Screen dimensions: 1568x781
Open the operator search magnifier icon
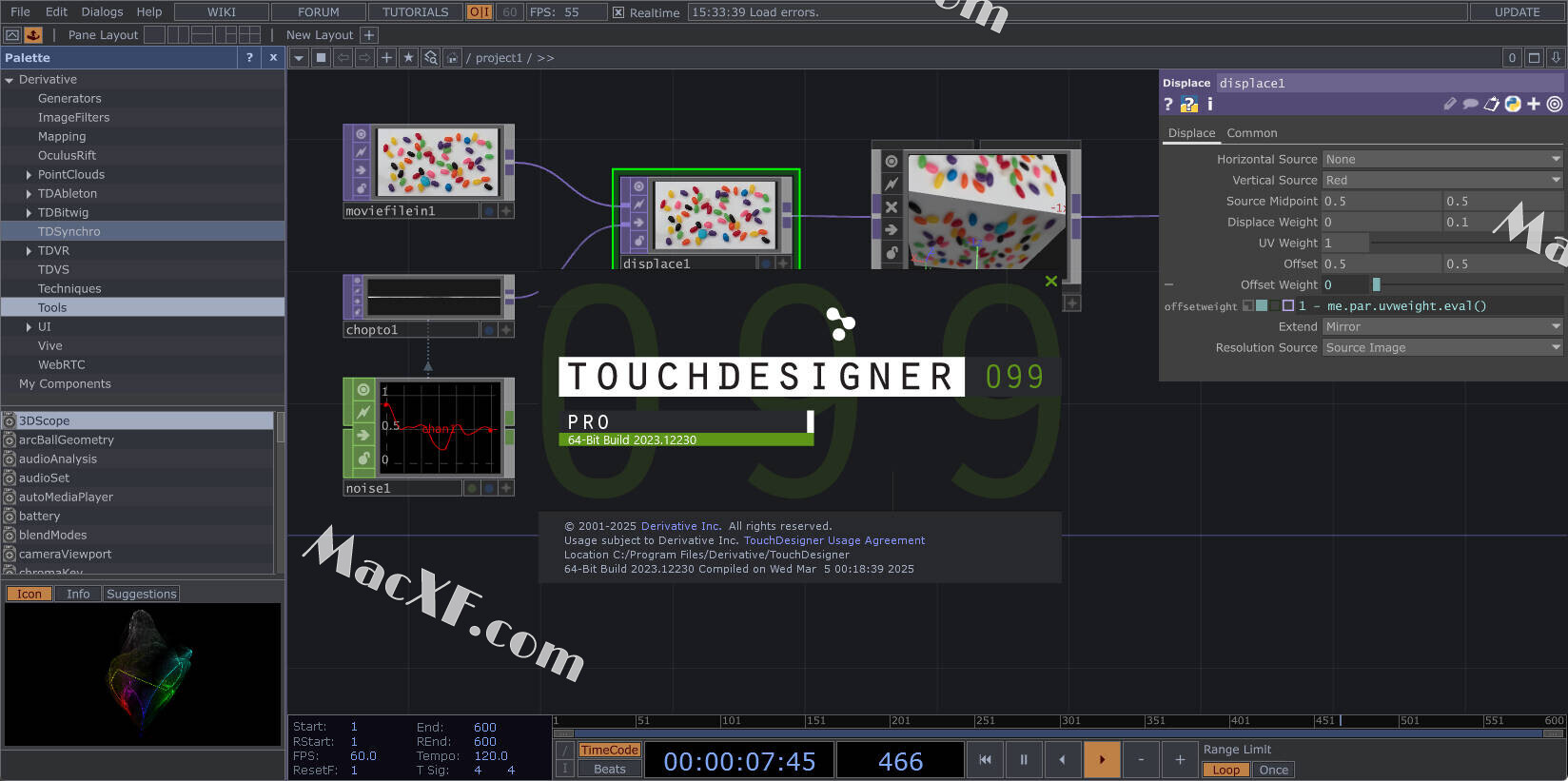pyautogui.click(x=430, y=58)
